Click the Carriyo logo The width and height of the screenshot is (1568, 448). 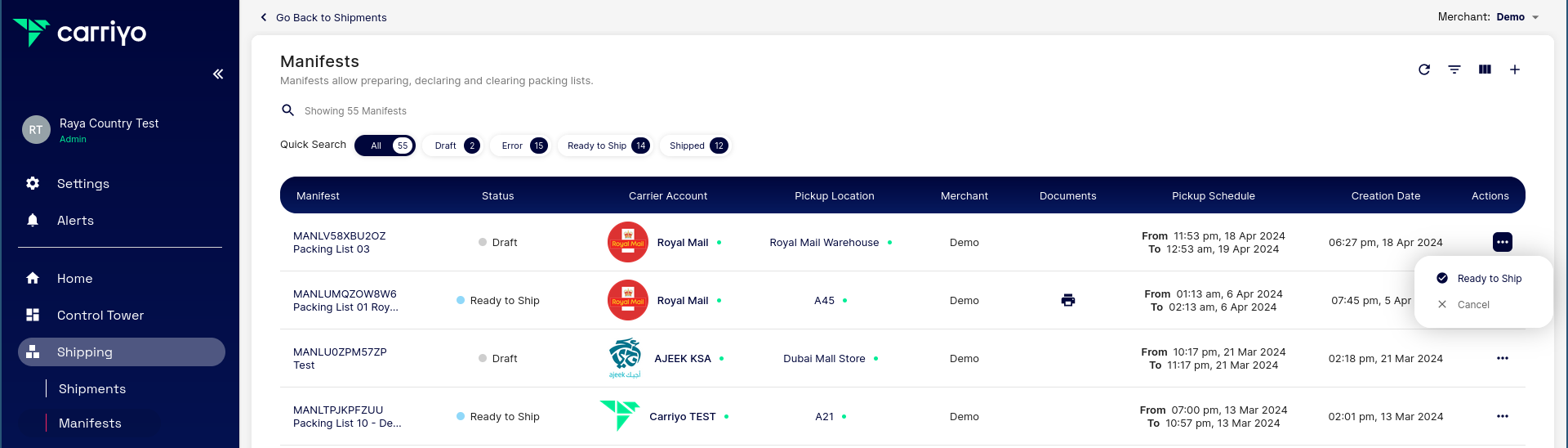tap(80, 33)
